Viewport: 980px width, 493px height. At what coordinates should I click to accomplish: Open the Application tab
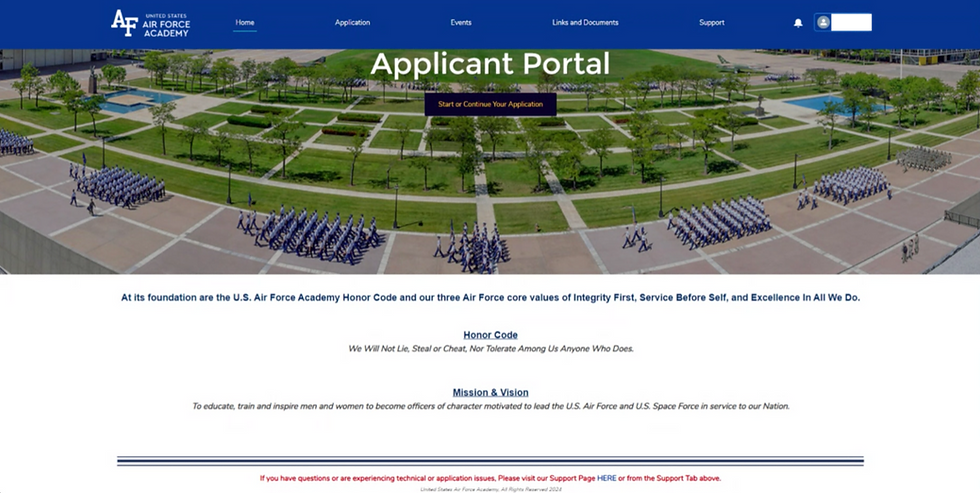(352, 22)
